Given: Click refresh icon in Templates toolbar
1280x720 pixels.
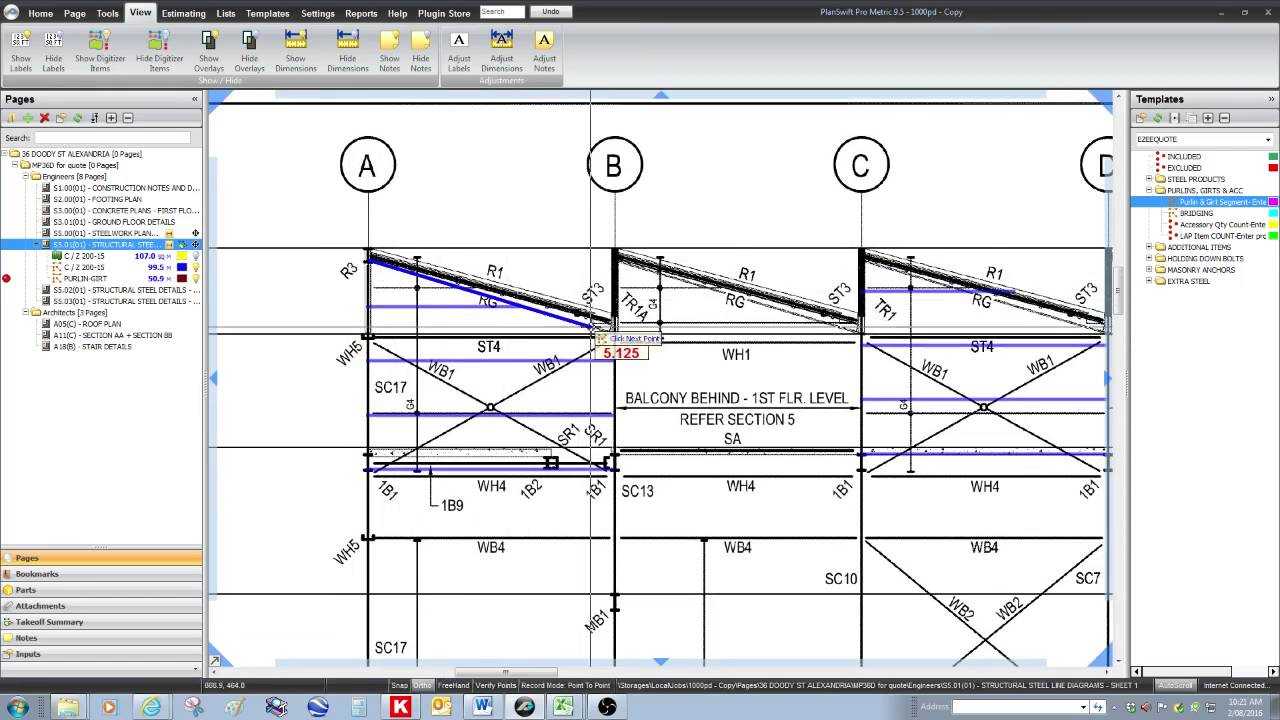Looking at the screenshot, I should coord(1157,118).
